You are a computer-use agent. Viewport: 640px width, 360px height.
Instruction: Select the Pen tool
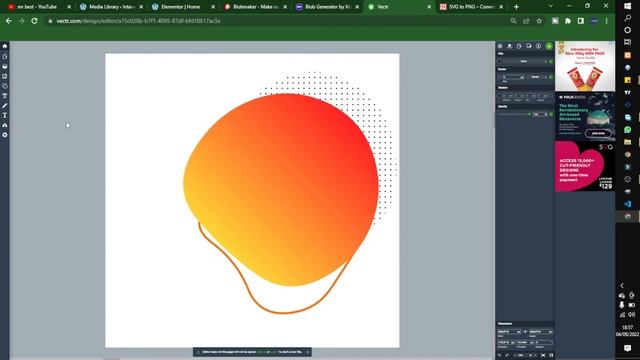pyautogui.click(x=5, y=106)
